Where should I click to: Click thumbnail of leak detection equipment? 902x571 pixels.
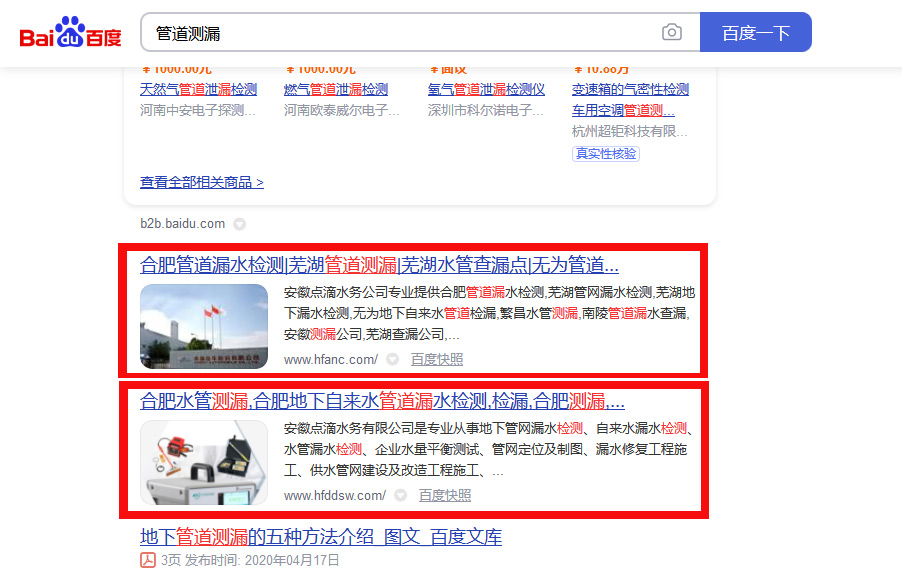(204, 463)
